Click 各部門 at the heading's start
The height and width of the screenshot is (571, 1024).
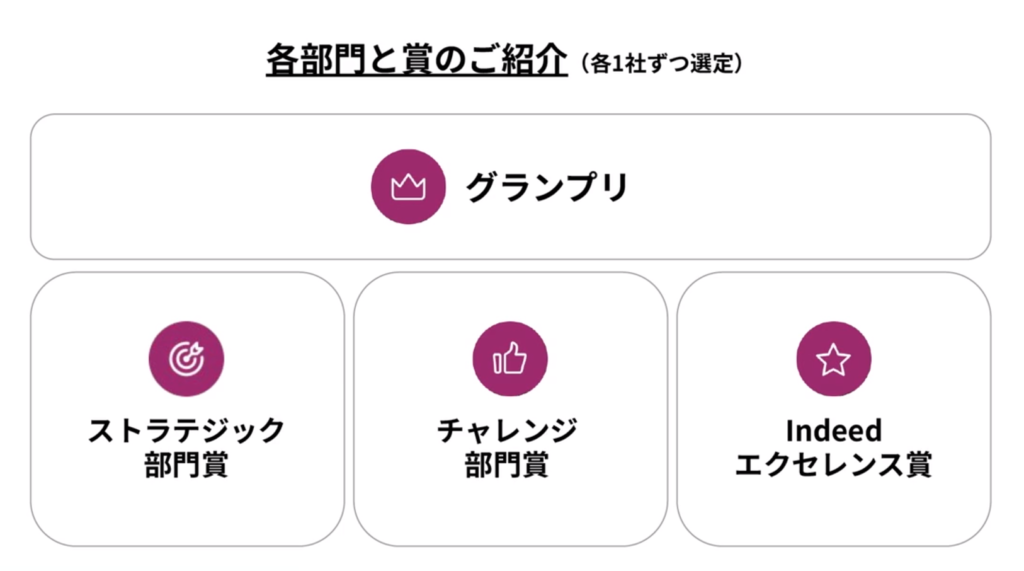pos(305,62)
